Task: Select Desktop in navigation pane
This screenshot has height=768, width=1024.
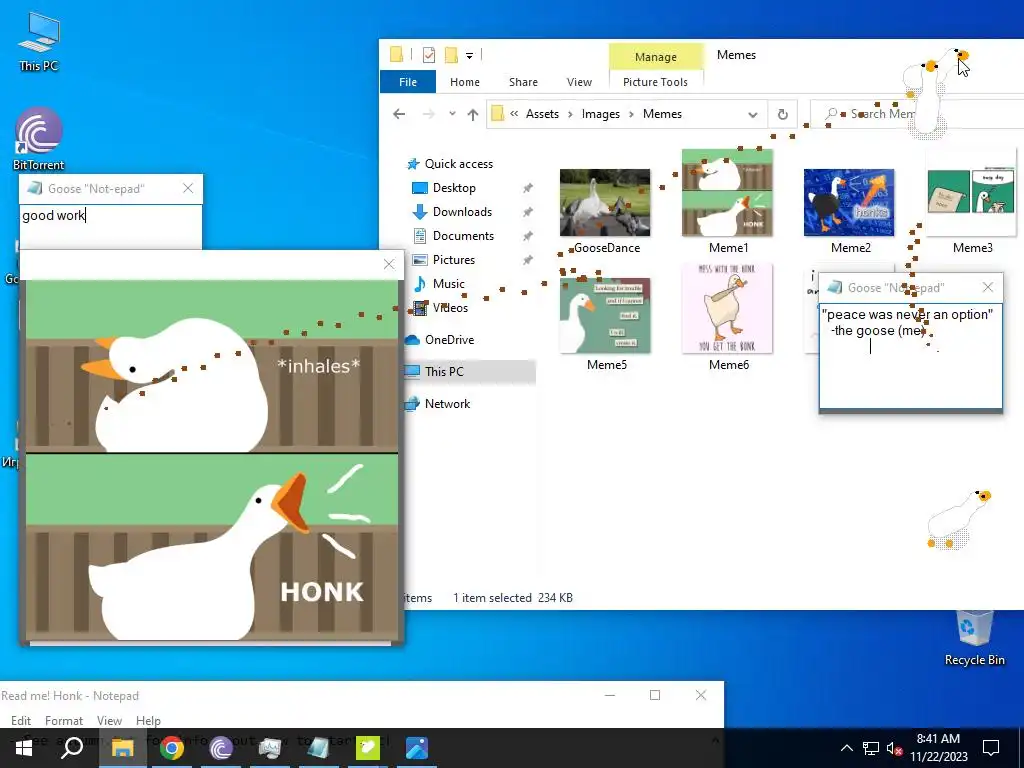Action: click(x=454, y=188)
